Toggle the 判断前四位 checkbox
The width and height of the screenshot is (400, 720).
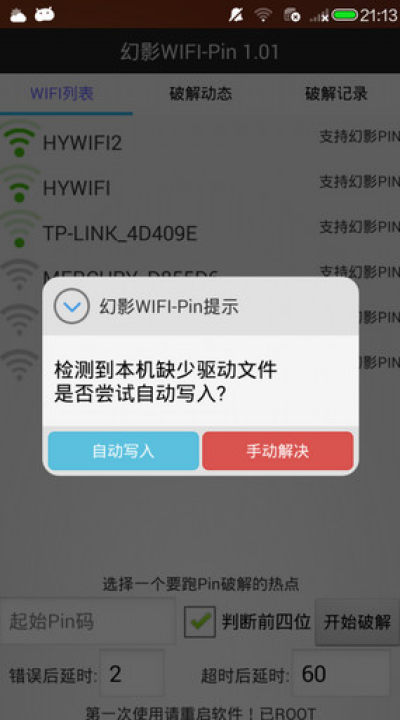pyautogui.click(x=200, y=622)
